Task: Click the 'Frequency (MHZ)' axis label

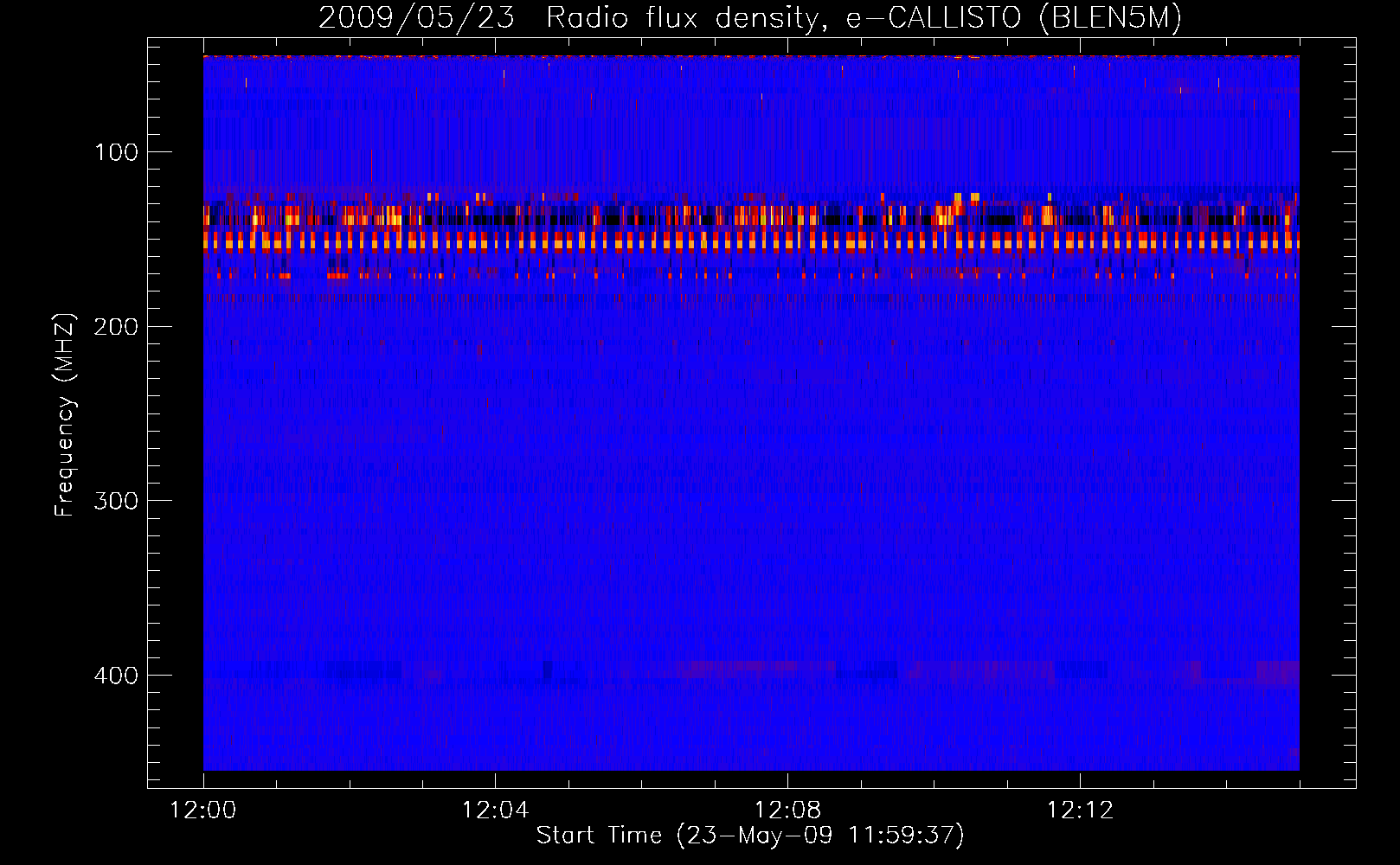Action: click(65, 414)
